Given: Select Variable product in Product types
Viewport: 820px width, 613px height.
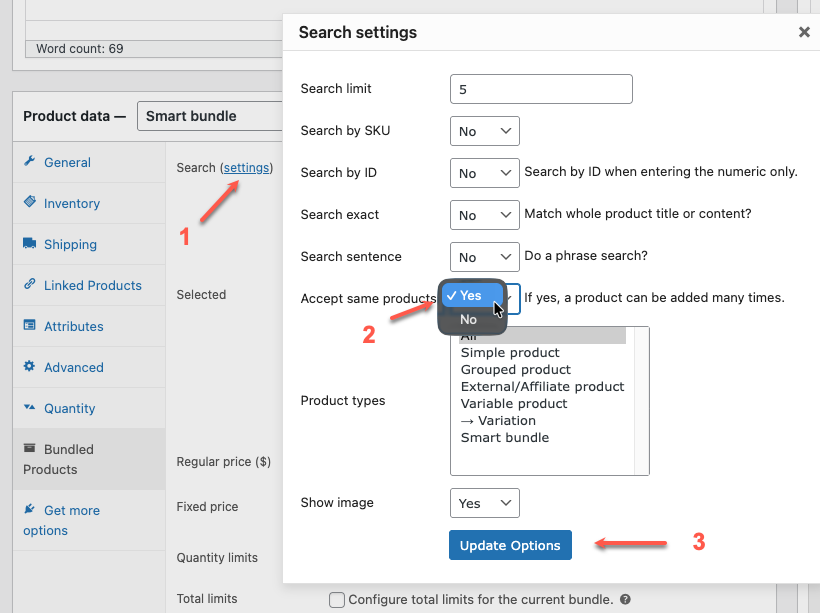Looking at the screenshot, I should [x=542, y=404].
